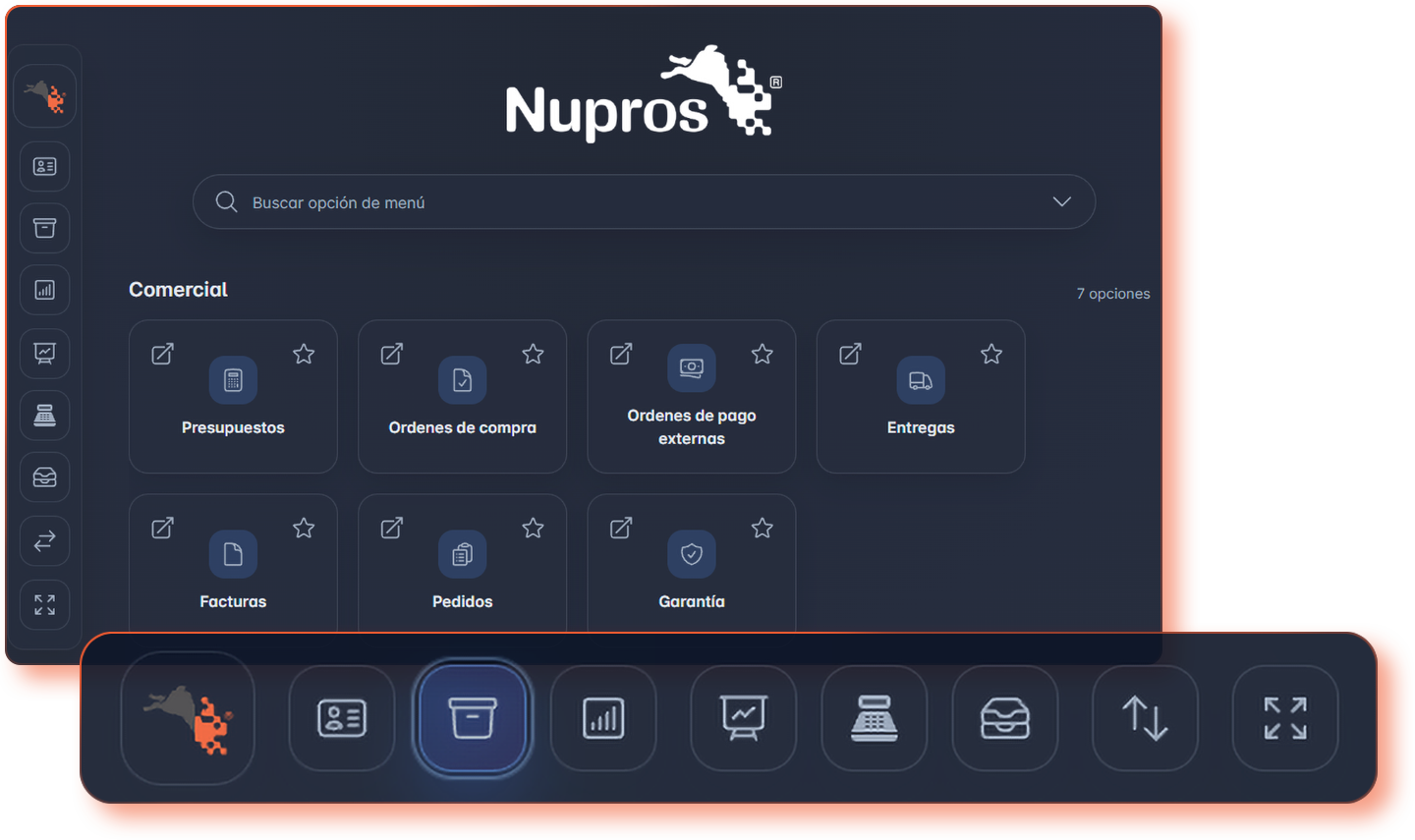
Task: Click the up-down arrows icon in the enlarged dock
Action: (1146, 718)
